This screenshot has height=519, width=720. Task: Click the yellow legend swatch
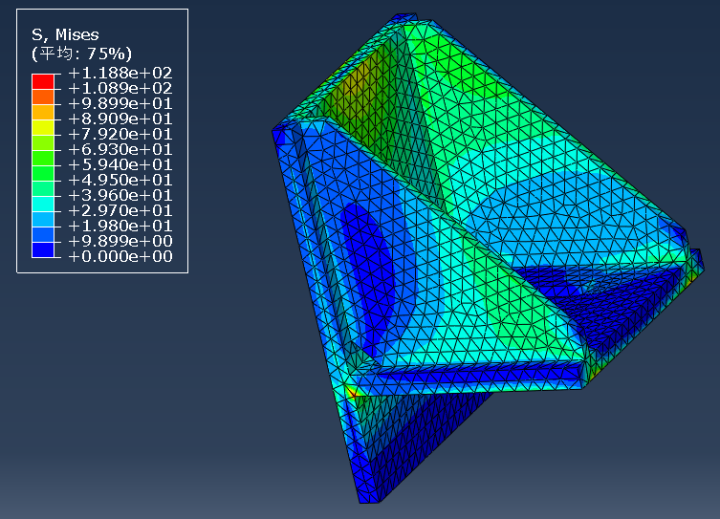pyautogui.click(x=43, y=127)
